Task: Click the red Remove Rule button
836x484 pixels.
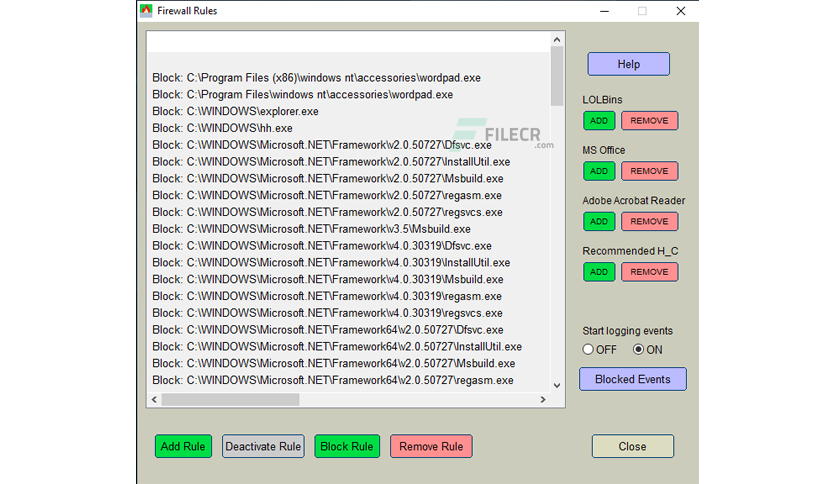Action: tap(431, 446)
